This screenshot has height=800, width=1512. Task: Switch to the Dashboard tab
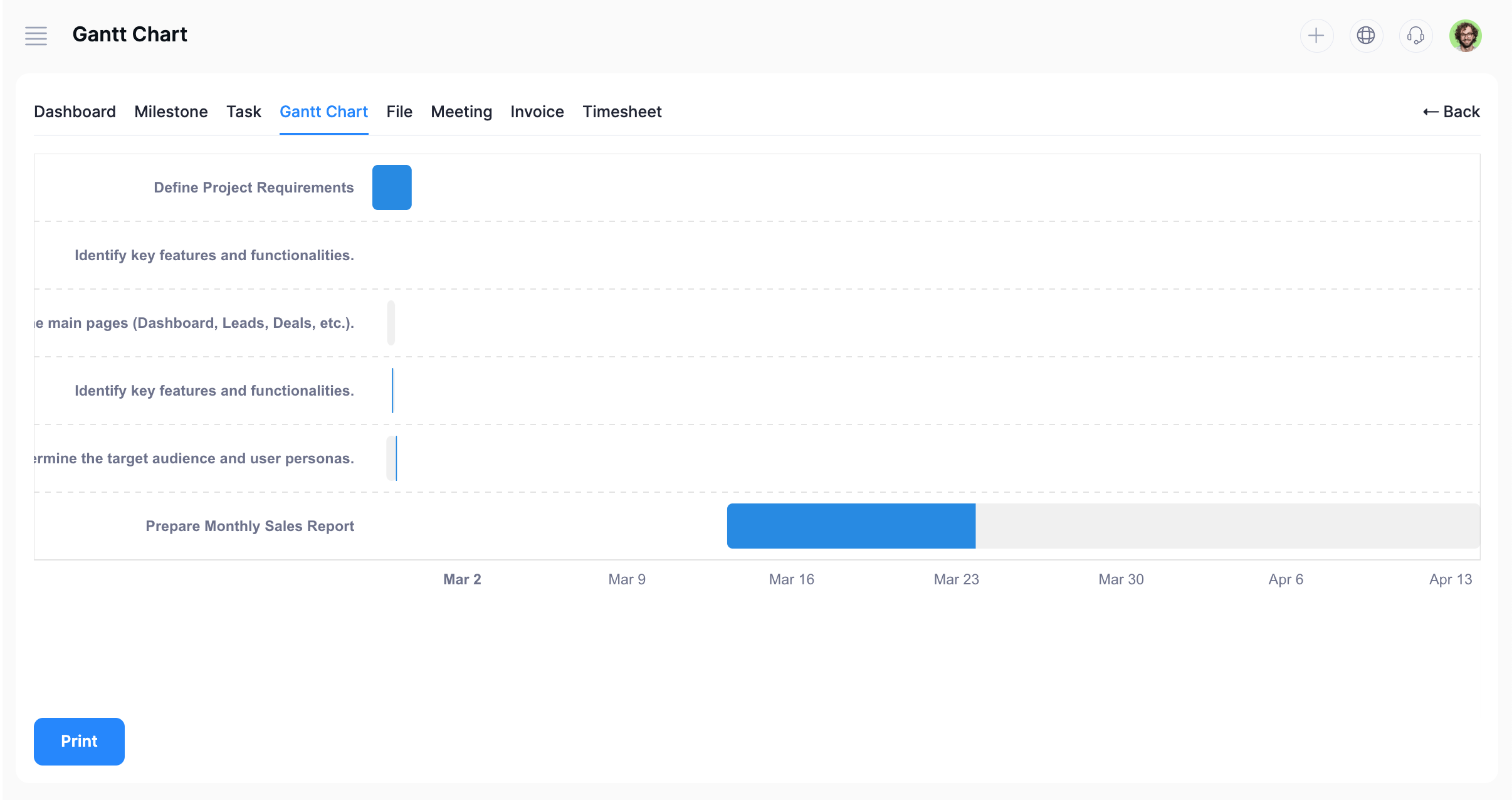click(x=75, y=112)
